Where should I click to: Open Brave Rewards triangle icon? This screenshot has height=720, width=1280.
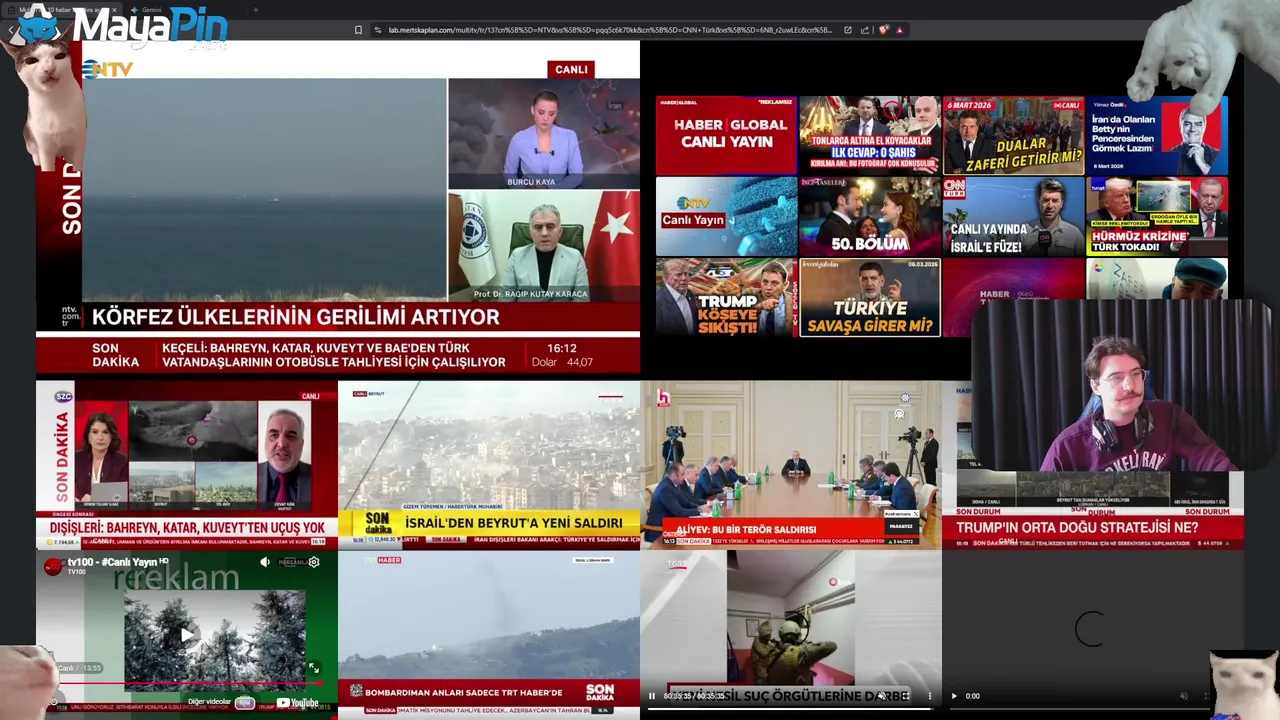(899, 30)
